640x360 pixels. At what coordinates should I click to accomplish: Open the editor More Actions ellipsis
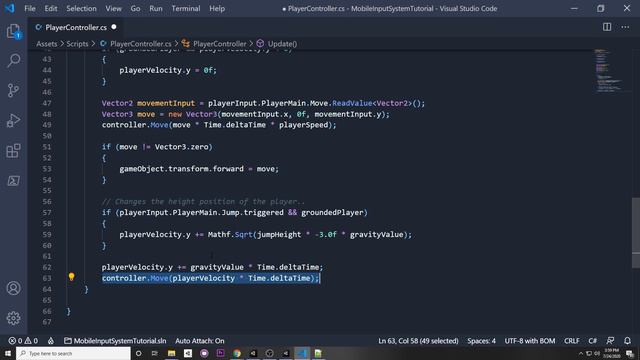pos(625,27)
